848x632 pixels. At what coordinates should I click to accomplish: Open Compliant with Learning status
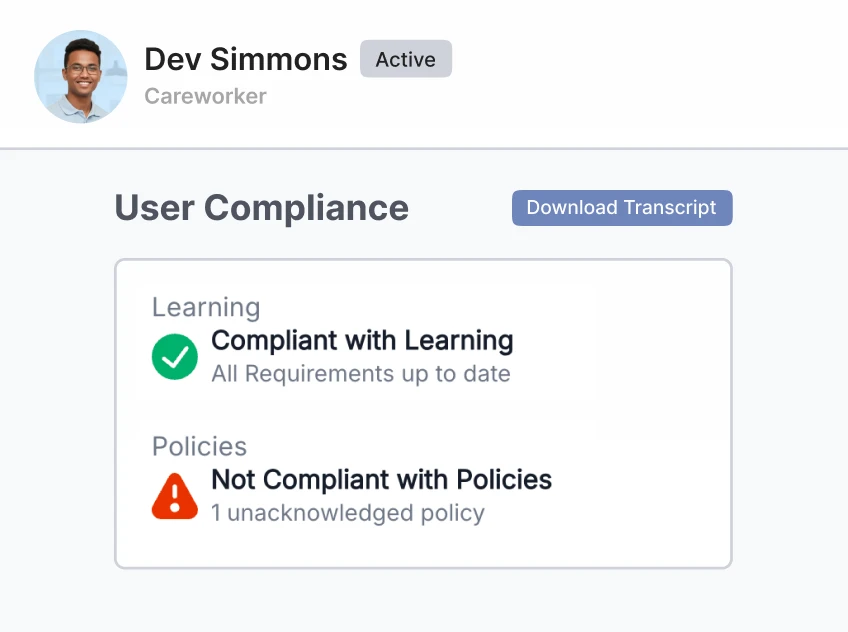click(x=362, y=341)
